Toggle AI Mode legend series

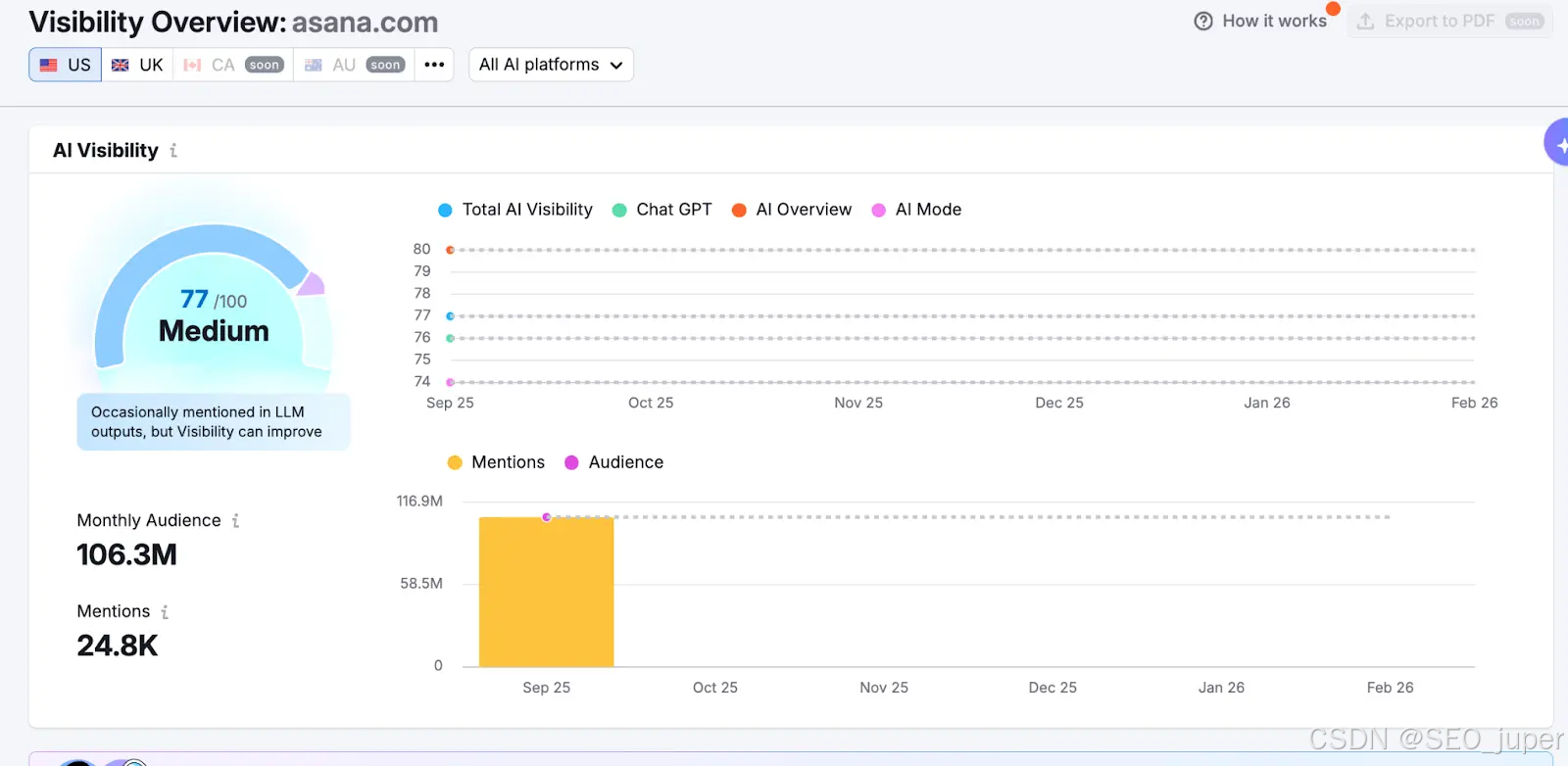[916, 210]
